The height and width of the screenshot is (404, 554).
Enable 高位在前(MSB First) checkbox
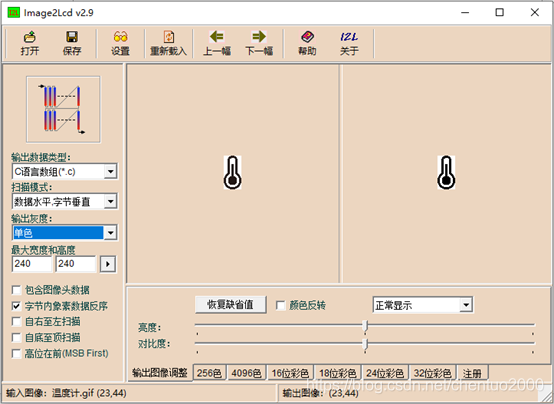[x=16, y=353]
